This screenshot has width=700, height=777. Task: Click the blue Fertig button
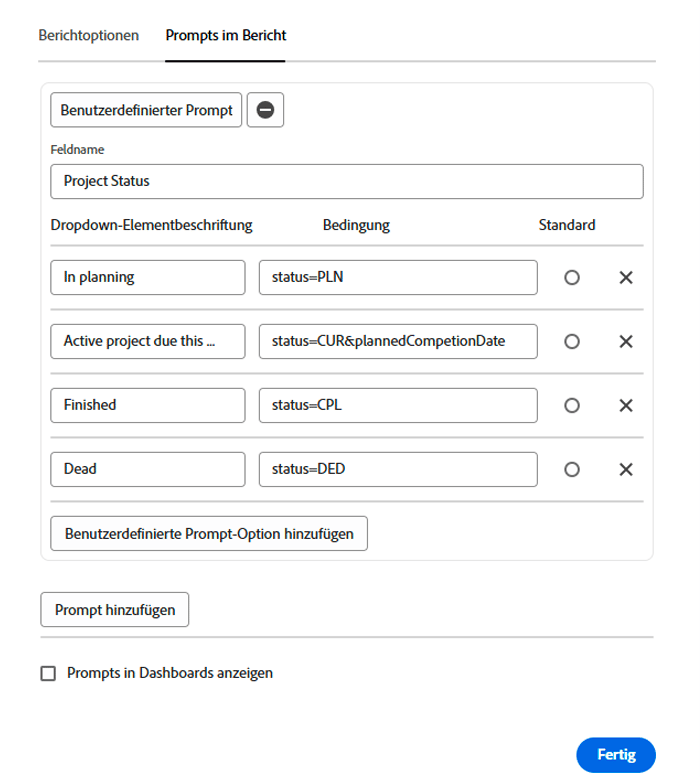tap(615, 755)
